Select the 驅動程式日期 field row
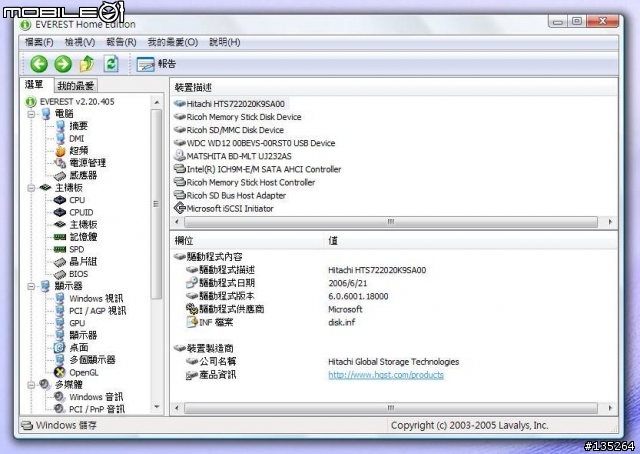This screenshot has height=454, width=640. pyautogui.click(x=277, y=283)
